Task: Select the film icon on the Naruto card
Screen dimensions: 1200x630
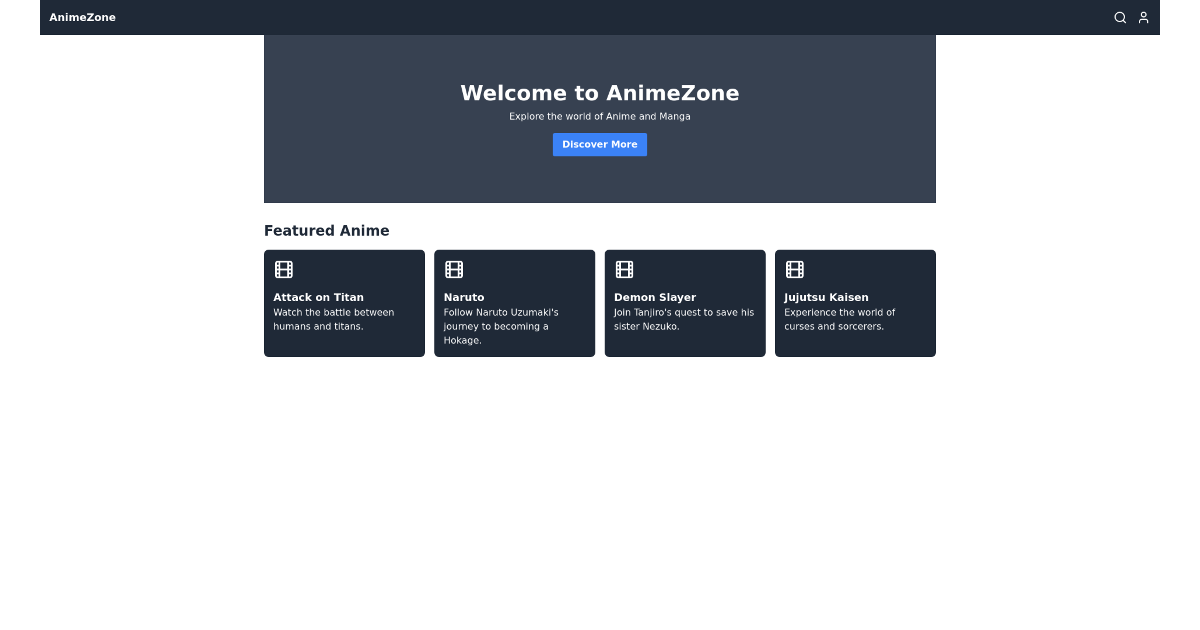Action: 453,269
